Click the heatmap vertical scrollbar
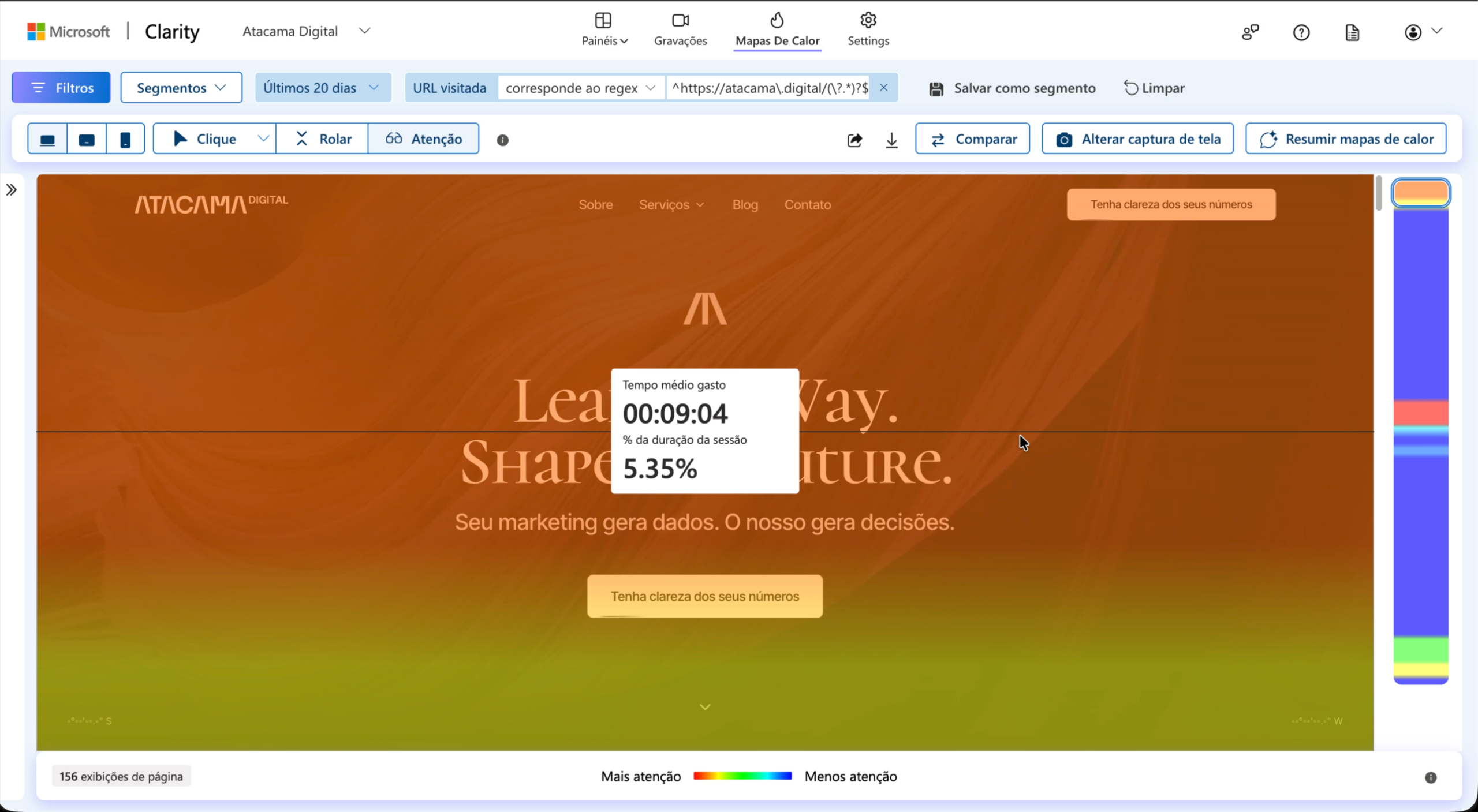The image size is (1478, 812). 1379,193
